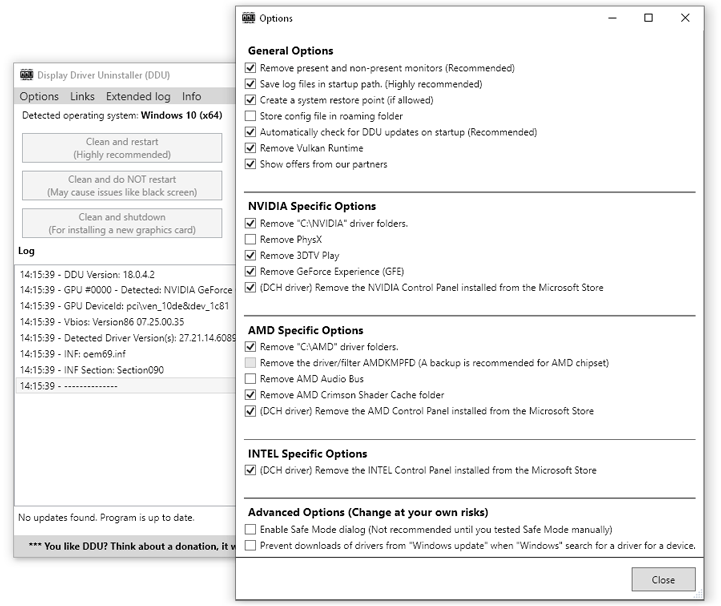Minimize the Options window
721x606 pixels.
612,18
